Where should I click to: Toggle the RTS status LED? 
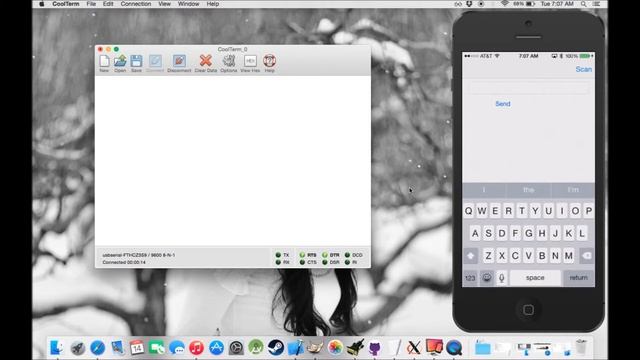click(x=302, y=255)
